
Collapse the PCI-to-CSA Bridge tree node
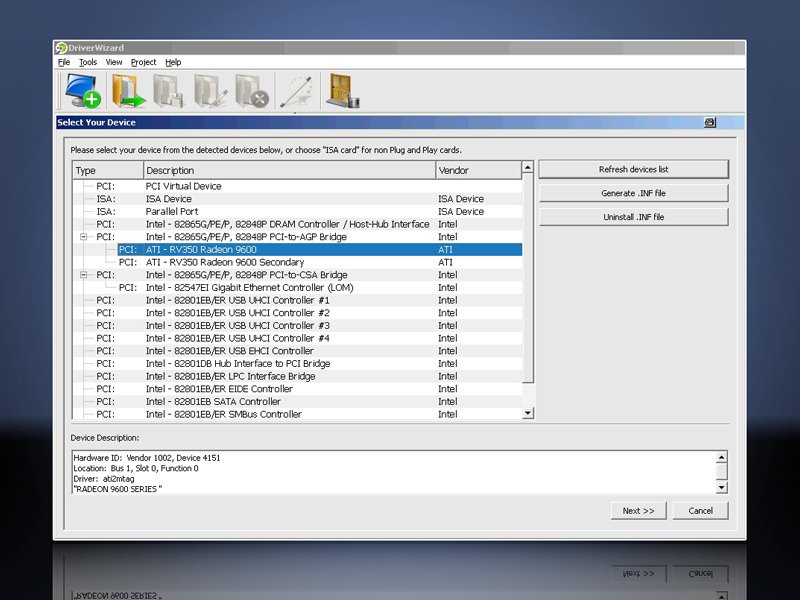point(84,275)
